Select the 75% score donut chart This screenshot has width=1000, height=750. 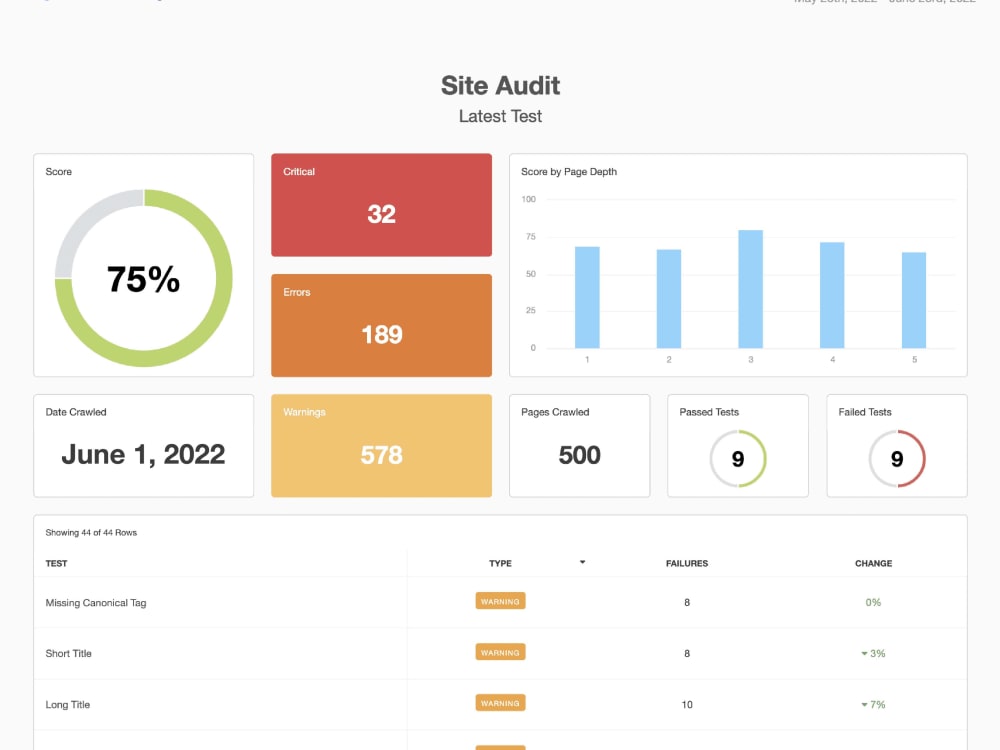coord(143,278)
